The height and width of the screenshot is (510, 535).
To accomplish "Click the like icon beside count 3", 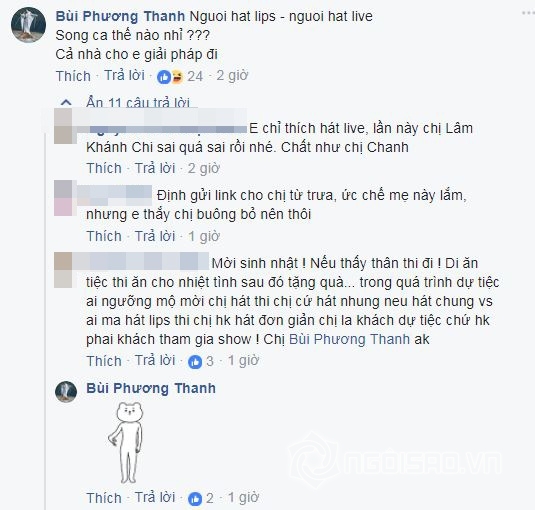I will (x=195, y=362).
